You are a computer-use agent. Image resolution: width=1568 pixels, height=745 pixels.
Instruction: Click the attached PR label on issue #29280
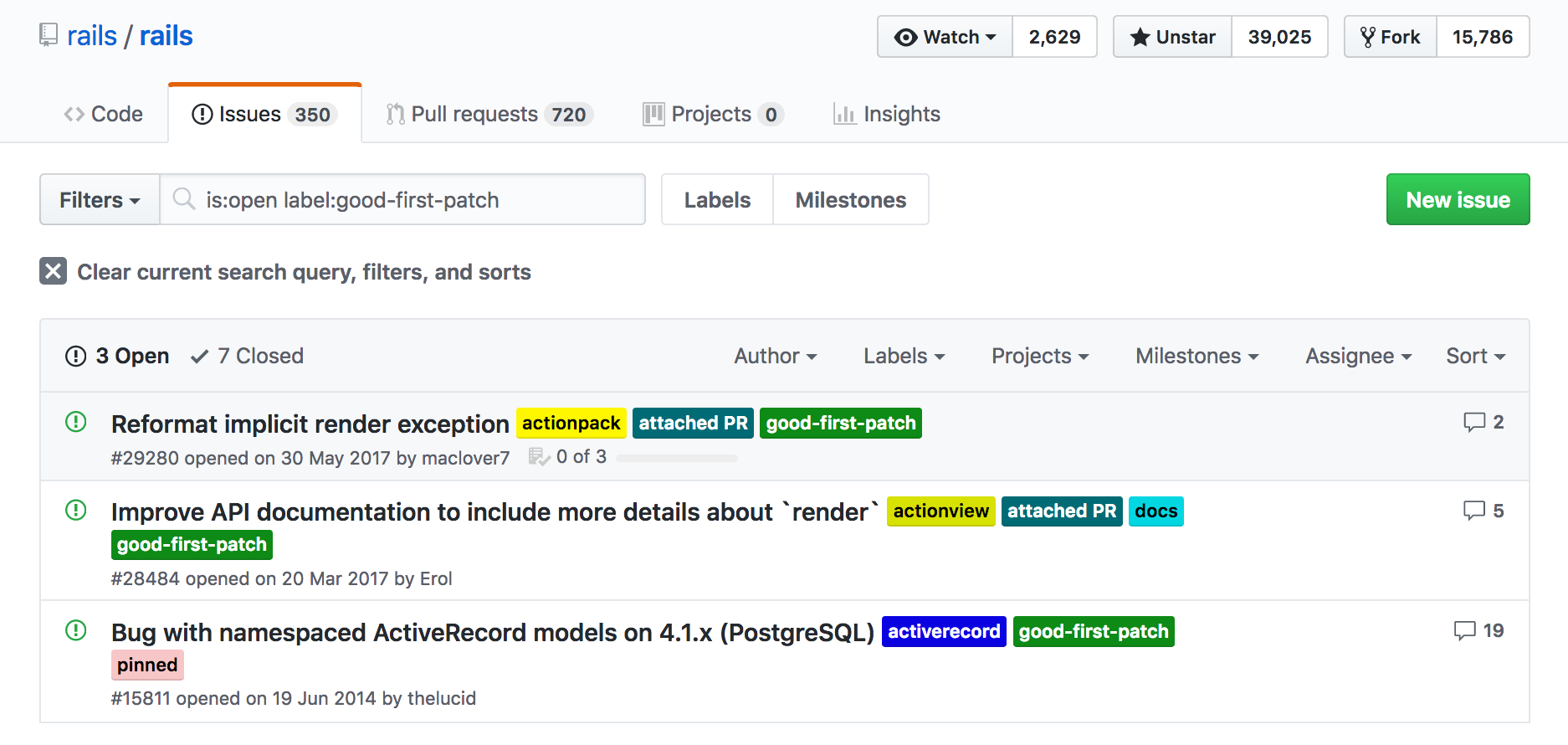(x=693, y=423)
